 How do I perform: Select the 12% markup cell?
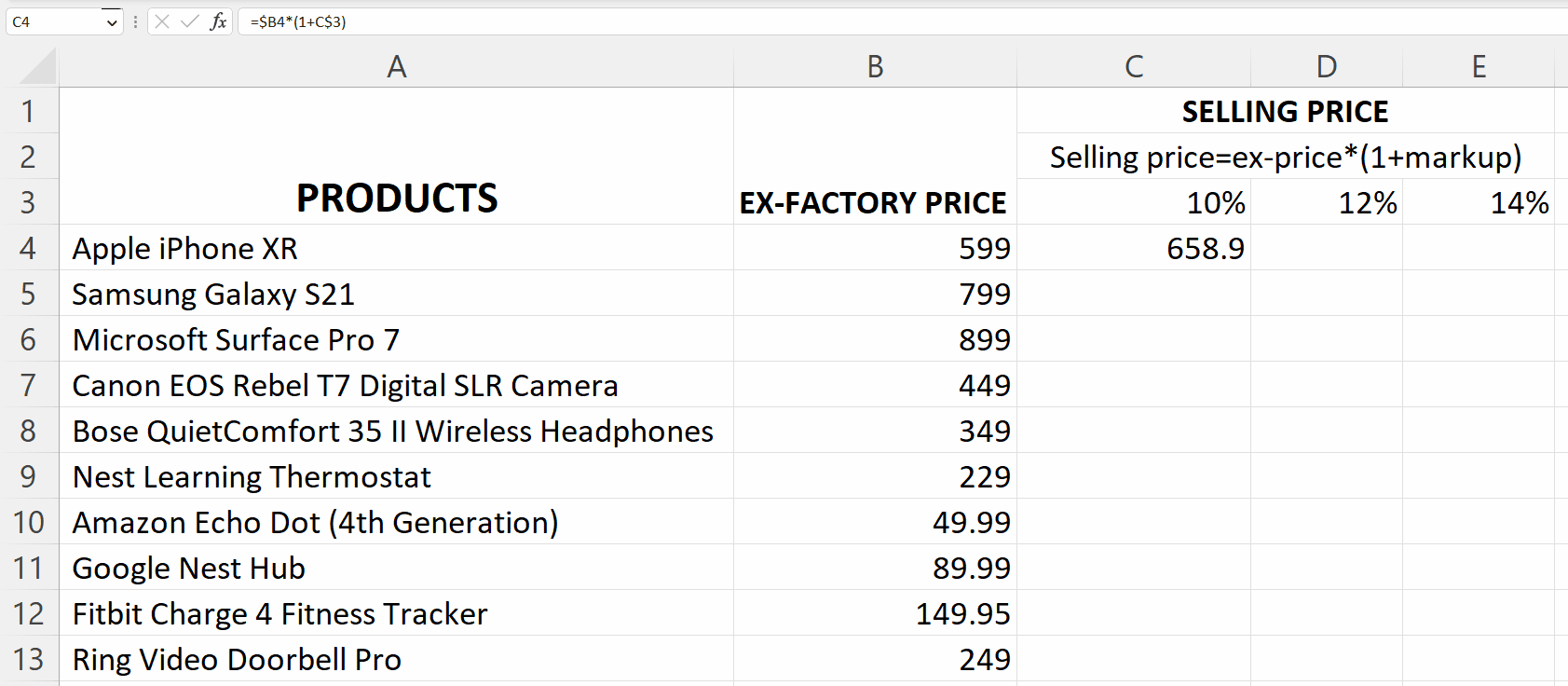point(1327,202)
